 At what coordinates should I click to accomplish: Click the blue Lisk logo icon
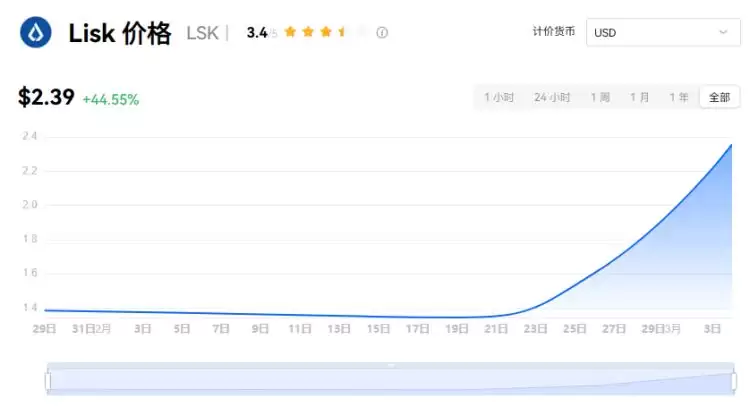(x=36, y=32)
